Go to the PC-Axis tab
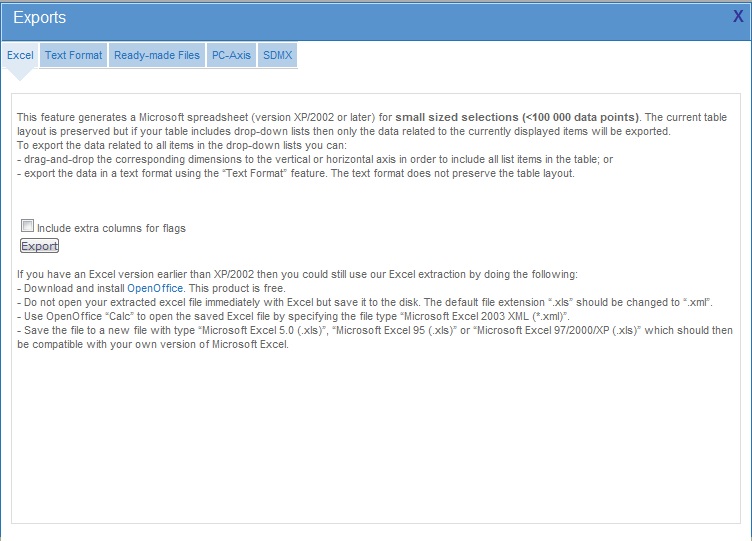This screenshot has height=541, width=752. [231, 55]
